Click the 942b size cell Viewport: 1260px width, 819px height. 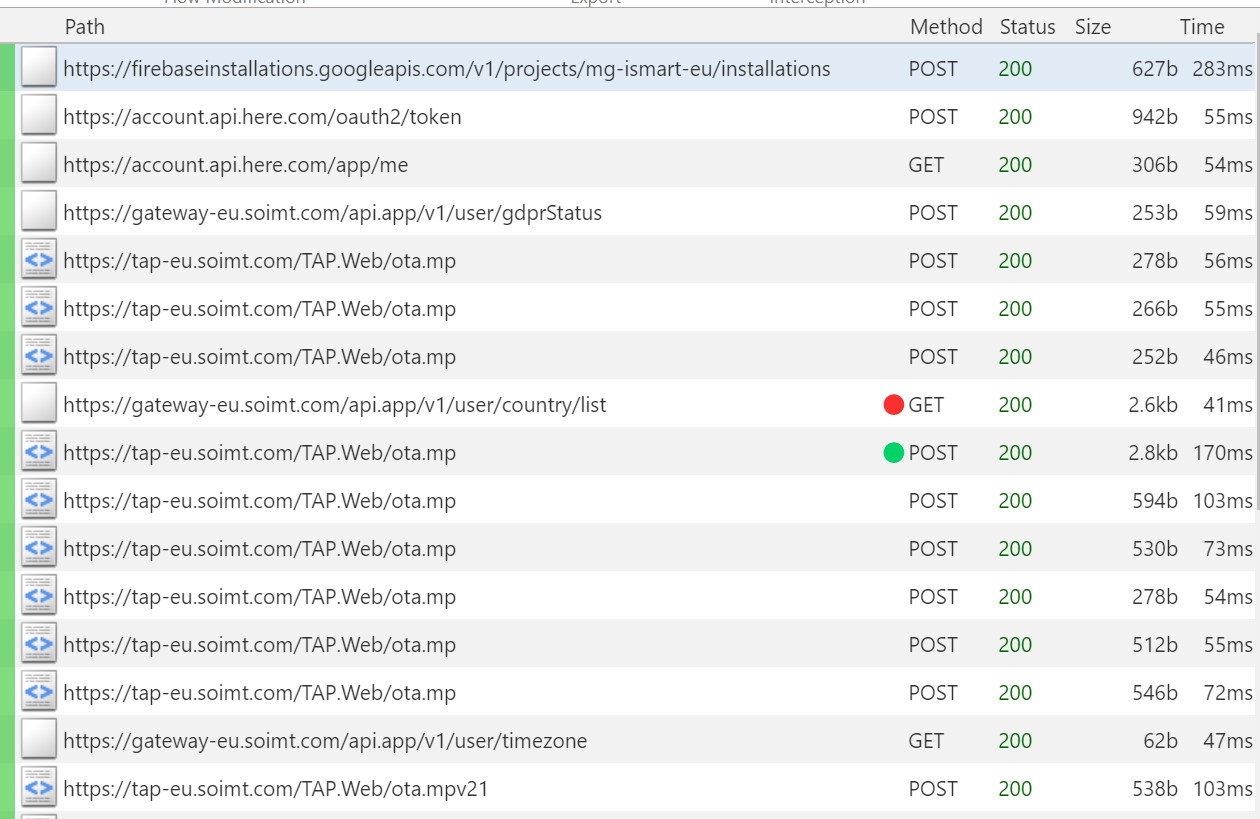click(x=1155, y=117)
